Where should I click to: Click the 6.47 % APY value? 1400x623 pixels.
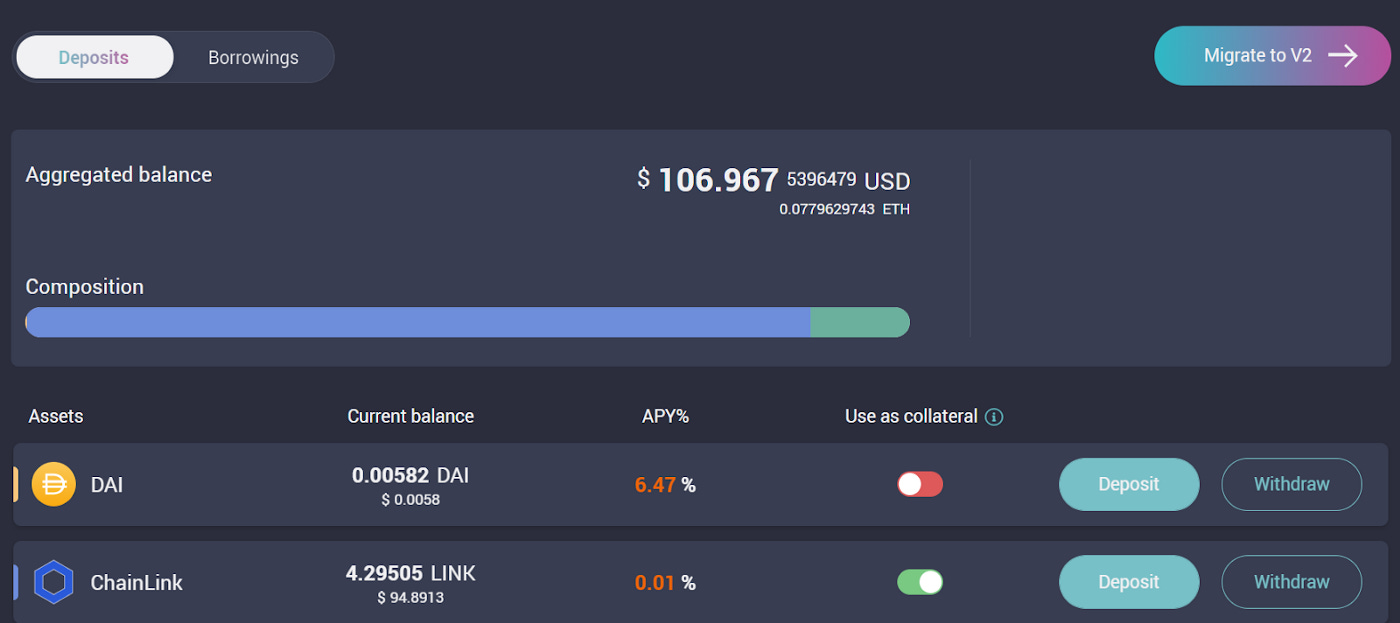(x=665, y=485)
